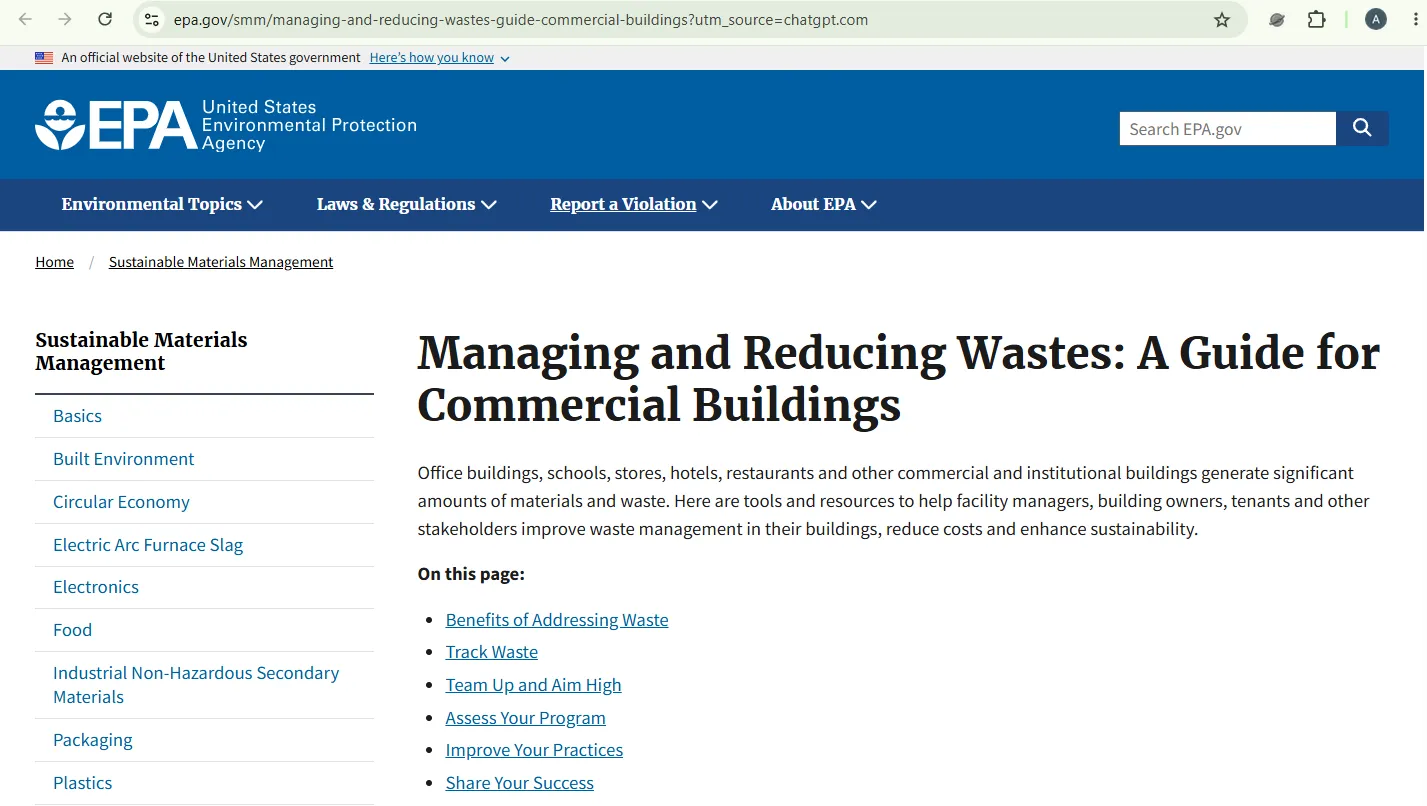
Task: Jump to Team Up and Aim High
Action: [533, 685]
